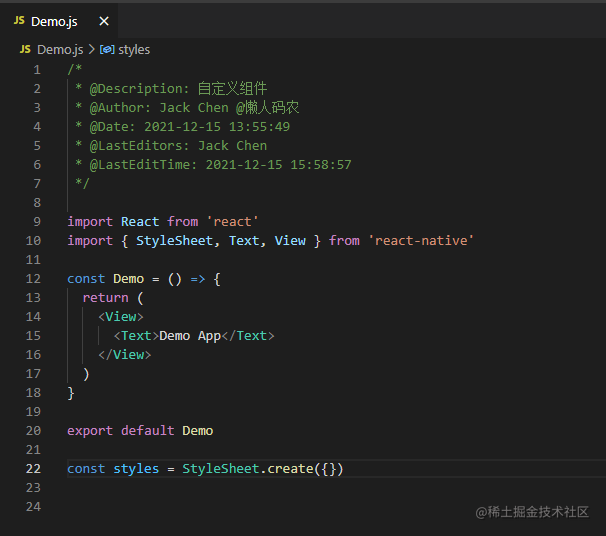Screen dimensions: 606x536
Task: Click the 'View' import on line 10
Action: [x=290, y=241]
